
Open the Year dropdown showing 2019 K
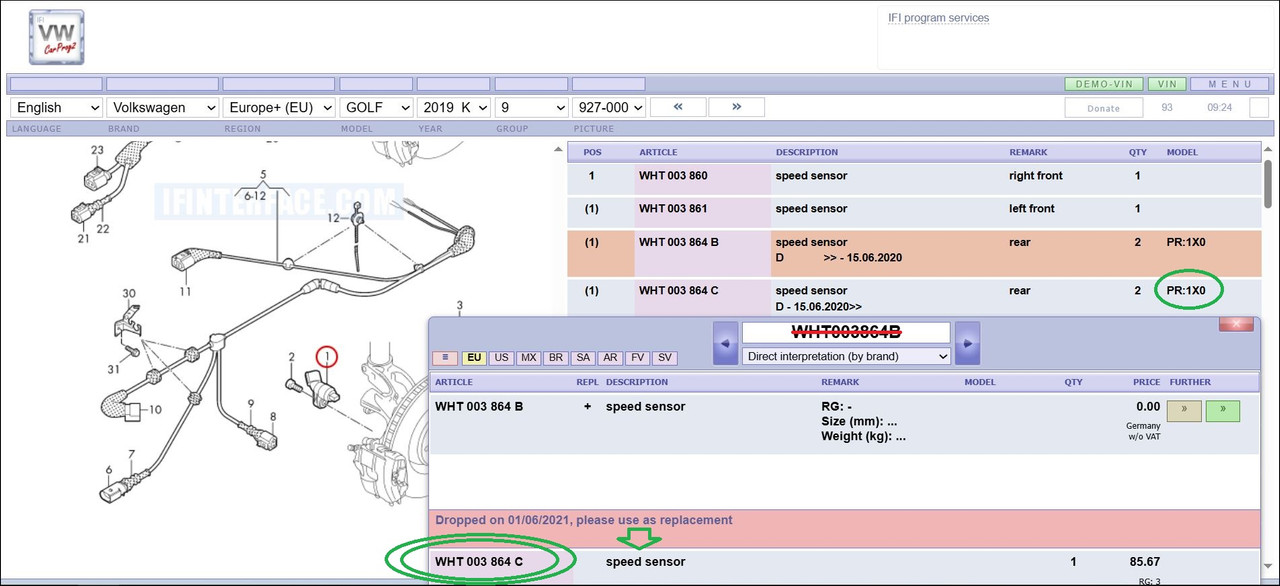coord(453,107)
